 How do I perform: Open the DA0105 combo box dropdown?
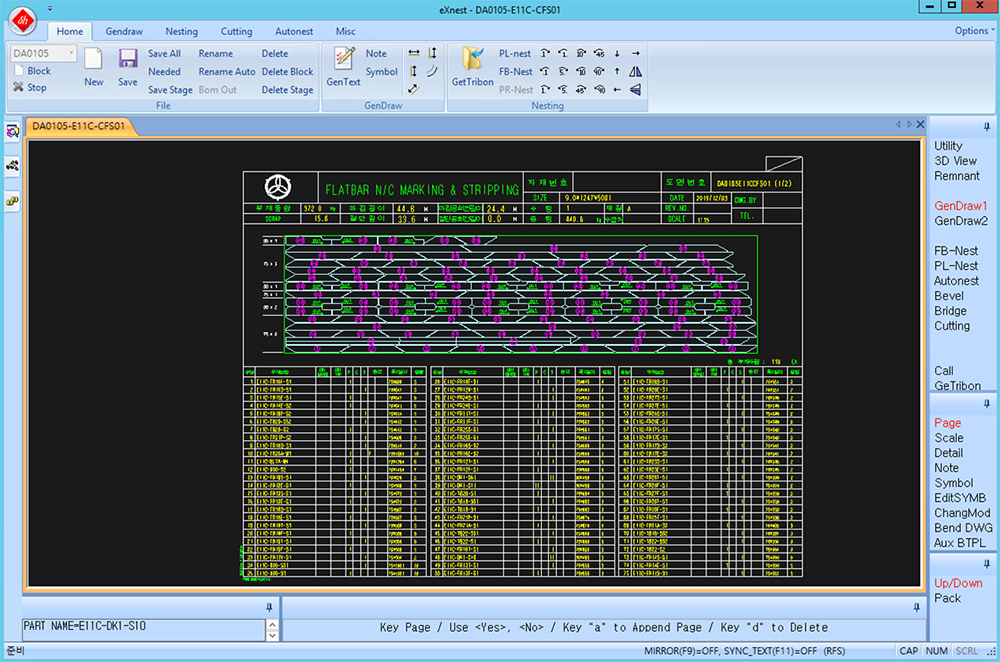coord(72,53)
